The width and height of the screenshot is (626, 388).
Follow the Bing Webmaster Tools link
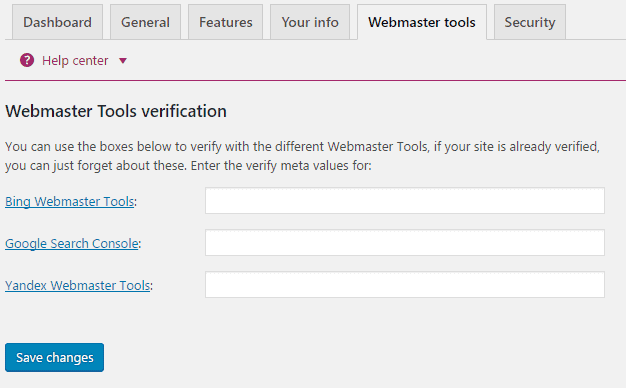tap(69, 202)
